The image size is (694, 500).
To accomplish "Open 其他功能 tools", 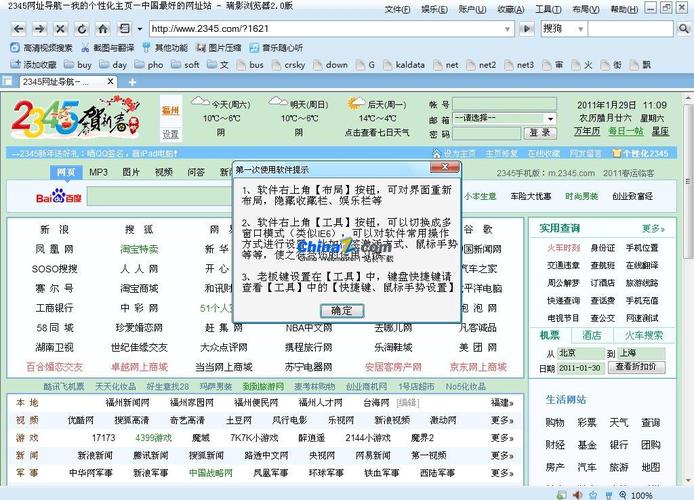I will coord(165,48).
